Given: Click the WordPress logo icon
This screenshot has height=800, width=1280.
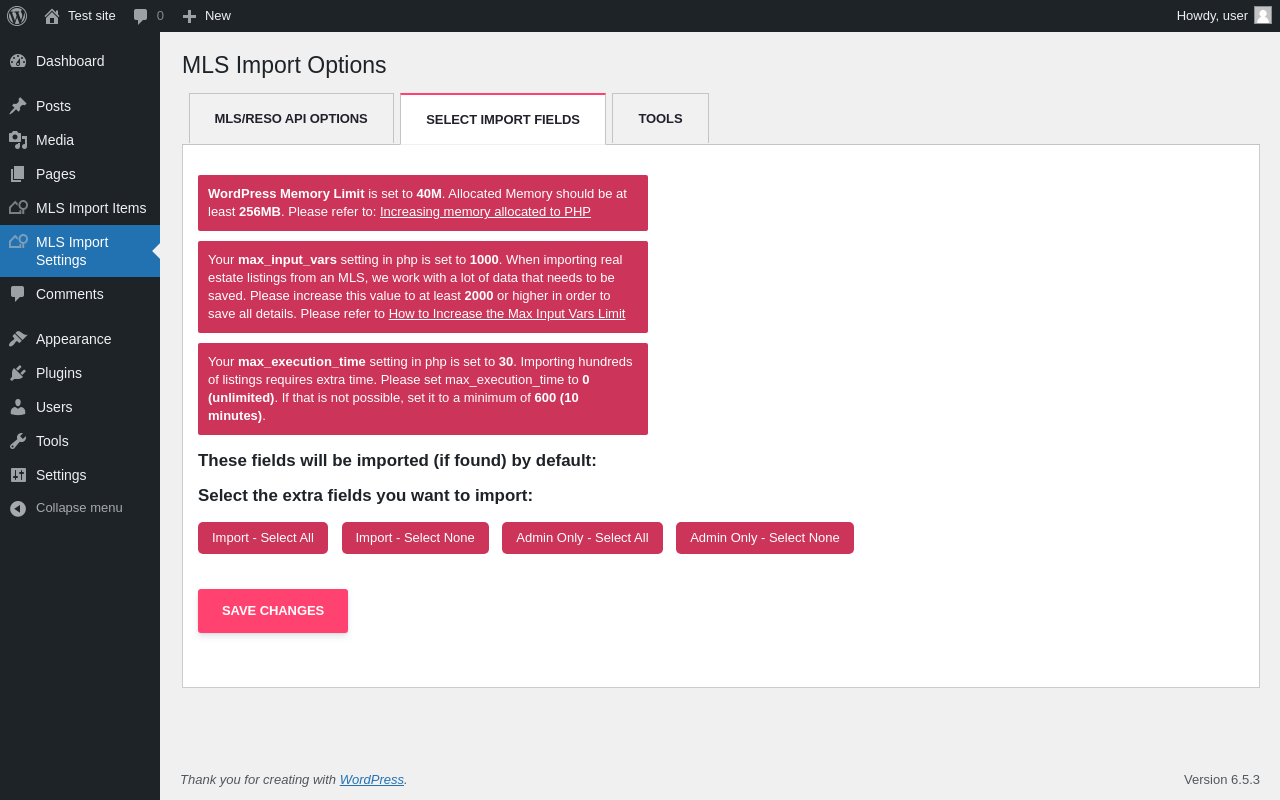Looking at the screenshot, I should pyautogui.click(x=17, y=16).
